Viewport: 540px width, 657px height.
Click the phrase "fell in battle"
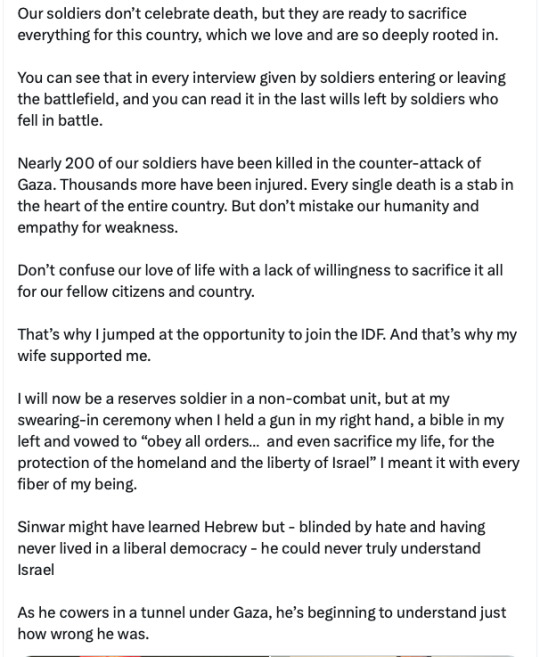coord(60,121)
